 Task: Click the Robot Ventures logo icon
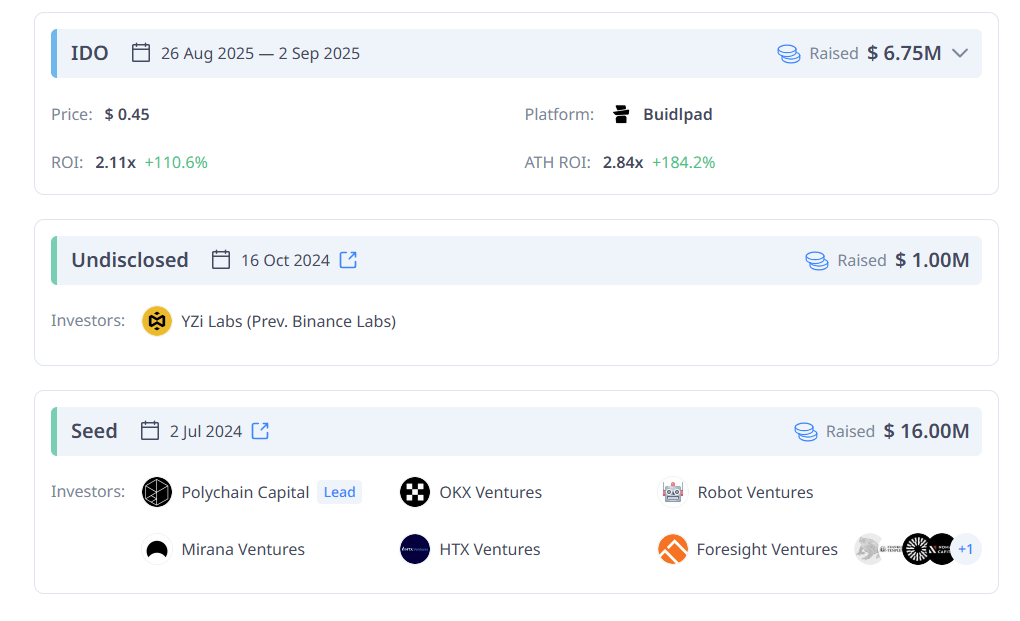[673, 492]
